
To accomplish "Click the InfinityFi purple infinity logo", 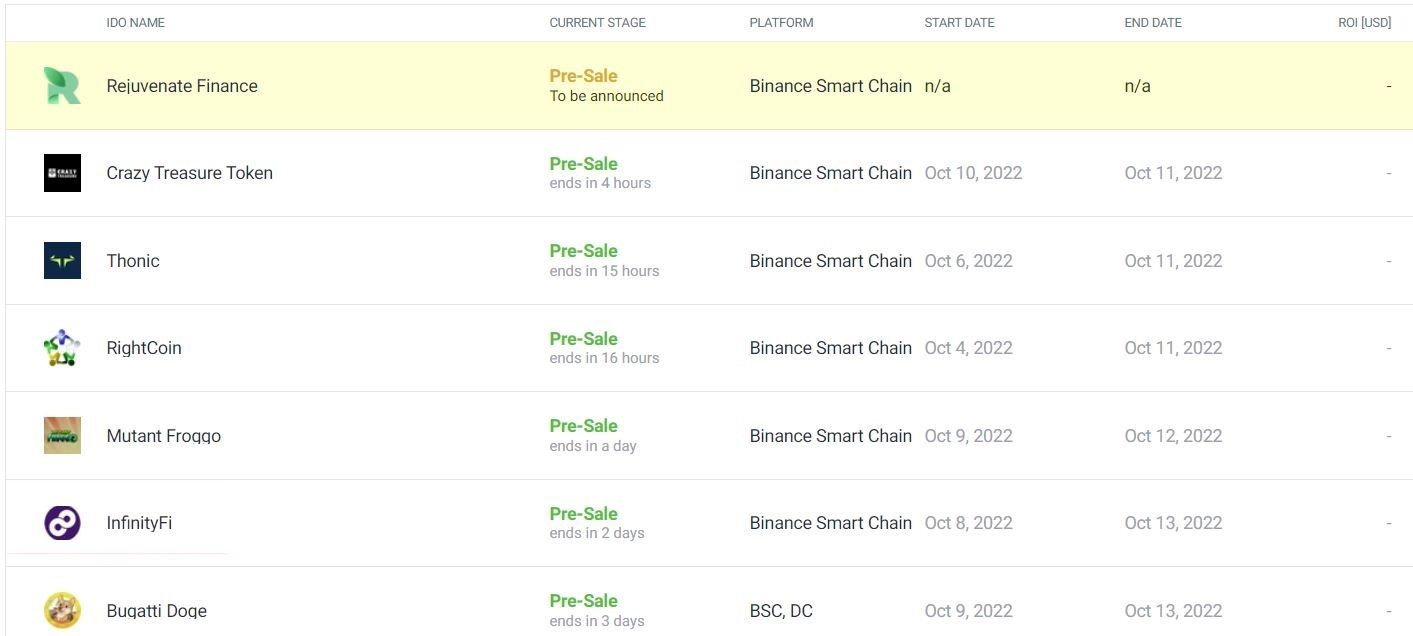I will coord(62,523).
